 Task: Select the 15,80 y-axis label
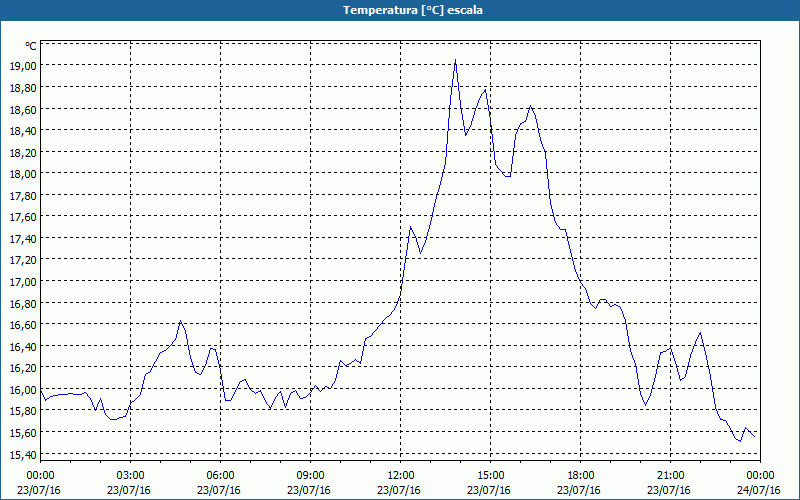click(23, 411)
